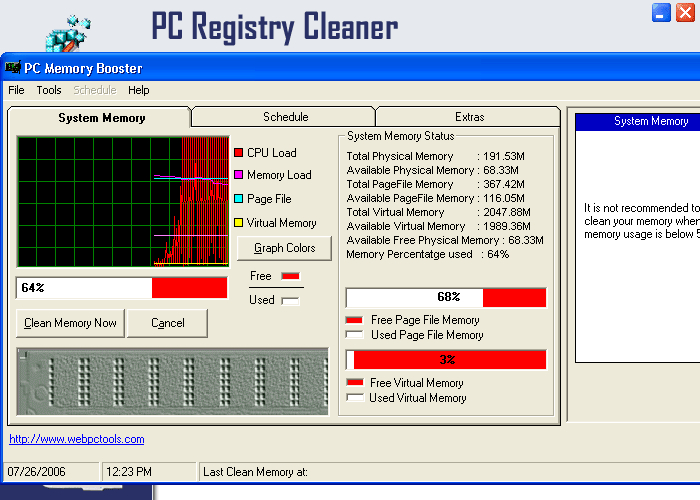Open the greyed Schedule menu item
This screenshot has height=500, width=700.
click(x=95, y=90)
